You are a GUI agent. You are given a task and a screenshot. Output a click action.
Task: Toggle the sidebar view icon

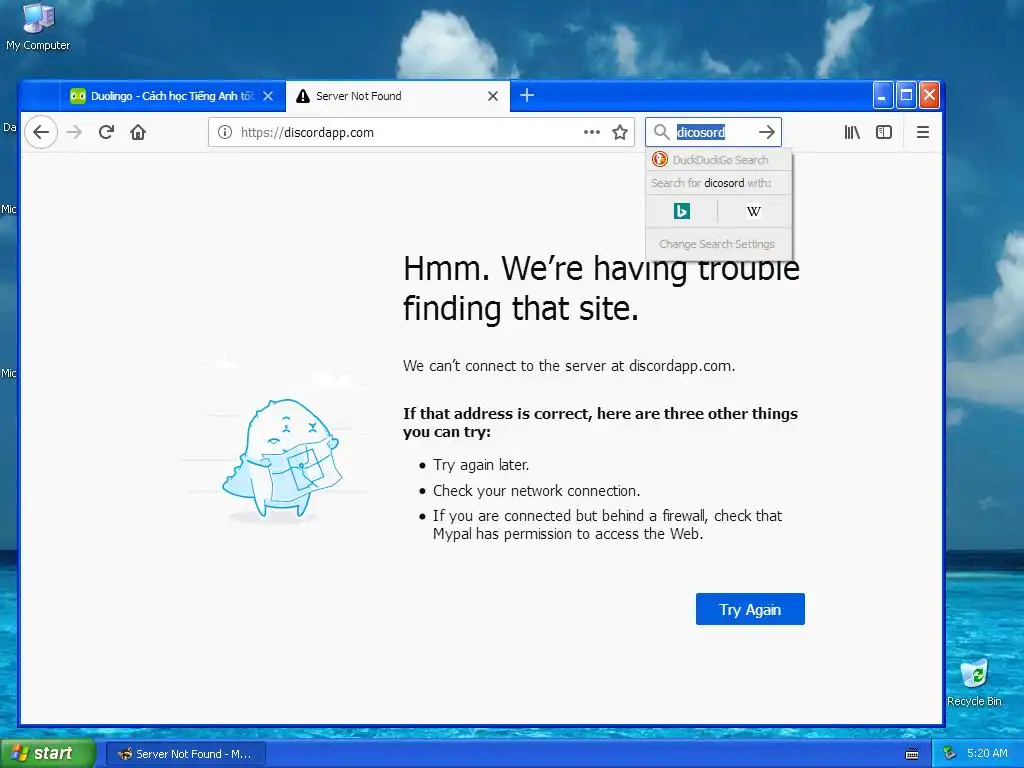click(x=884, y=133)
